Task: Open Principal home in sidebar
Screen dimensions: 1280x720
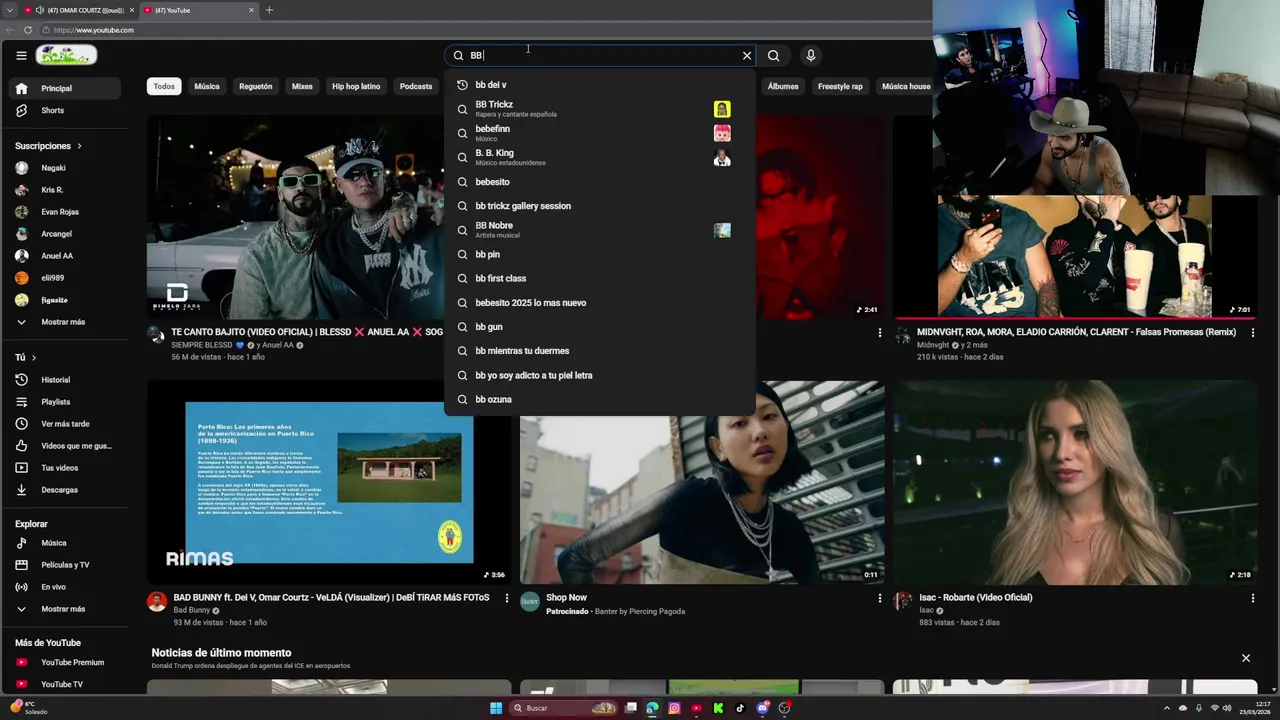Action: (64, 88)
